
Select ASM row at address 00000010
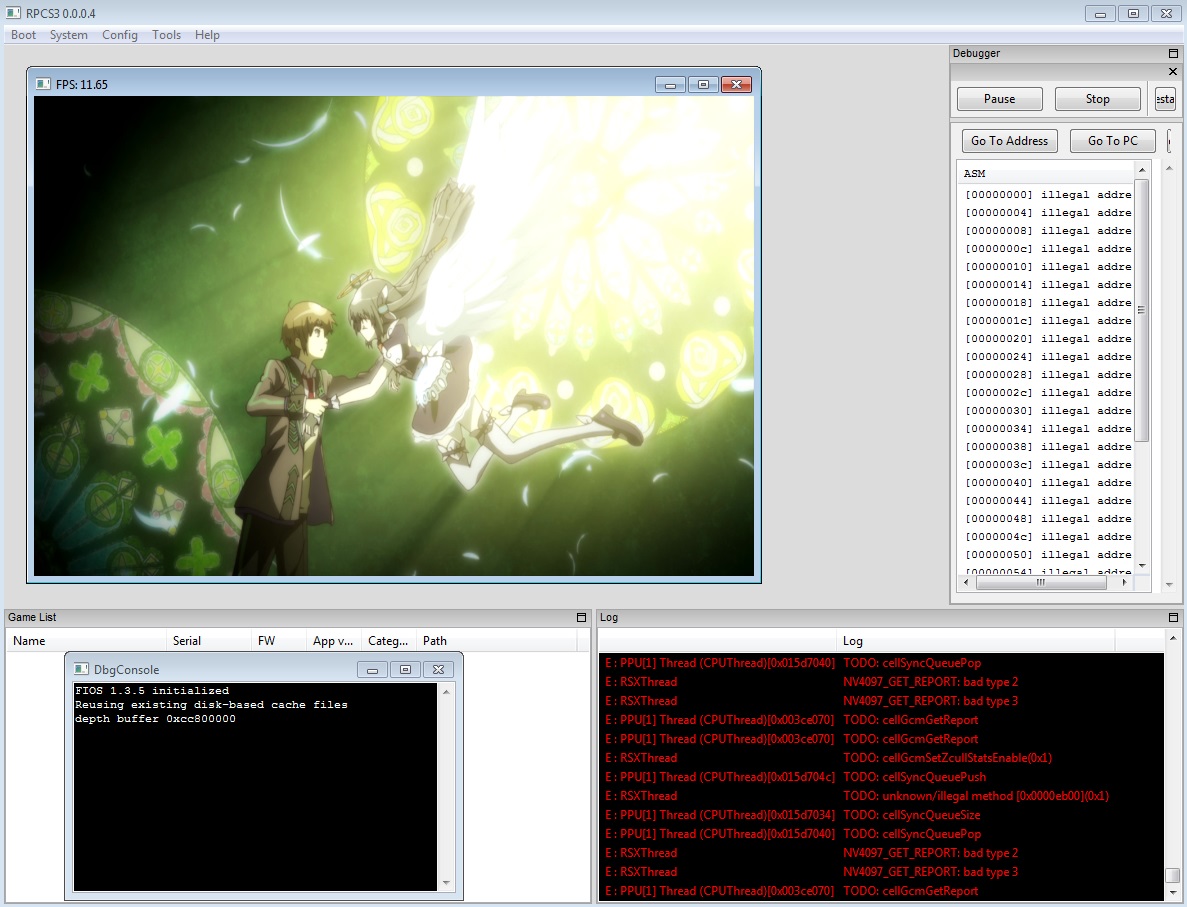1047,267
